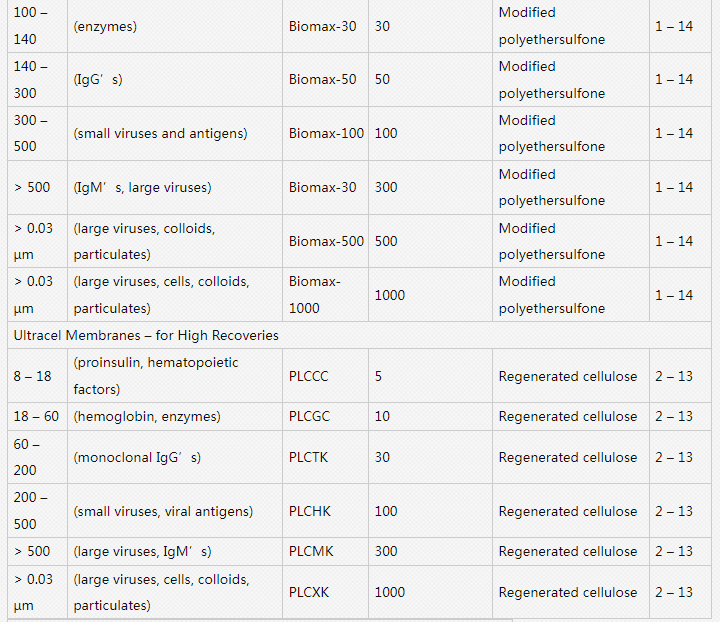
Task: Select the PLCGC cell
Action: click(x=310, y=417)
